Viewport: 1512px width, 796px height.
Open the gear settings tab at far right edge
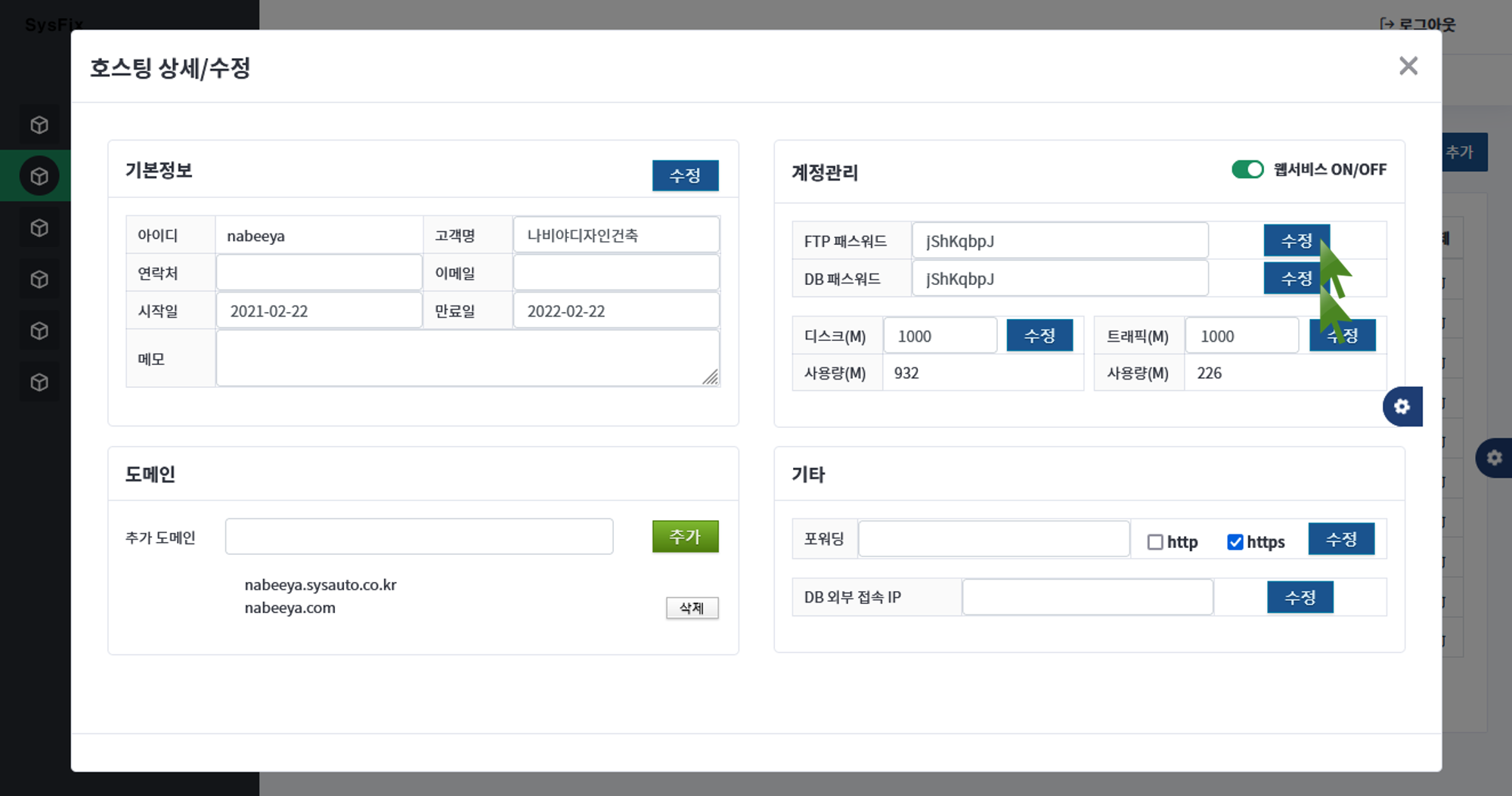pyautogui.click(x=1494, y=457)
